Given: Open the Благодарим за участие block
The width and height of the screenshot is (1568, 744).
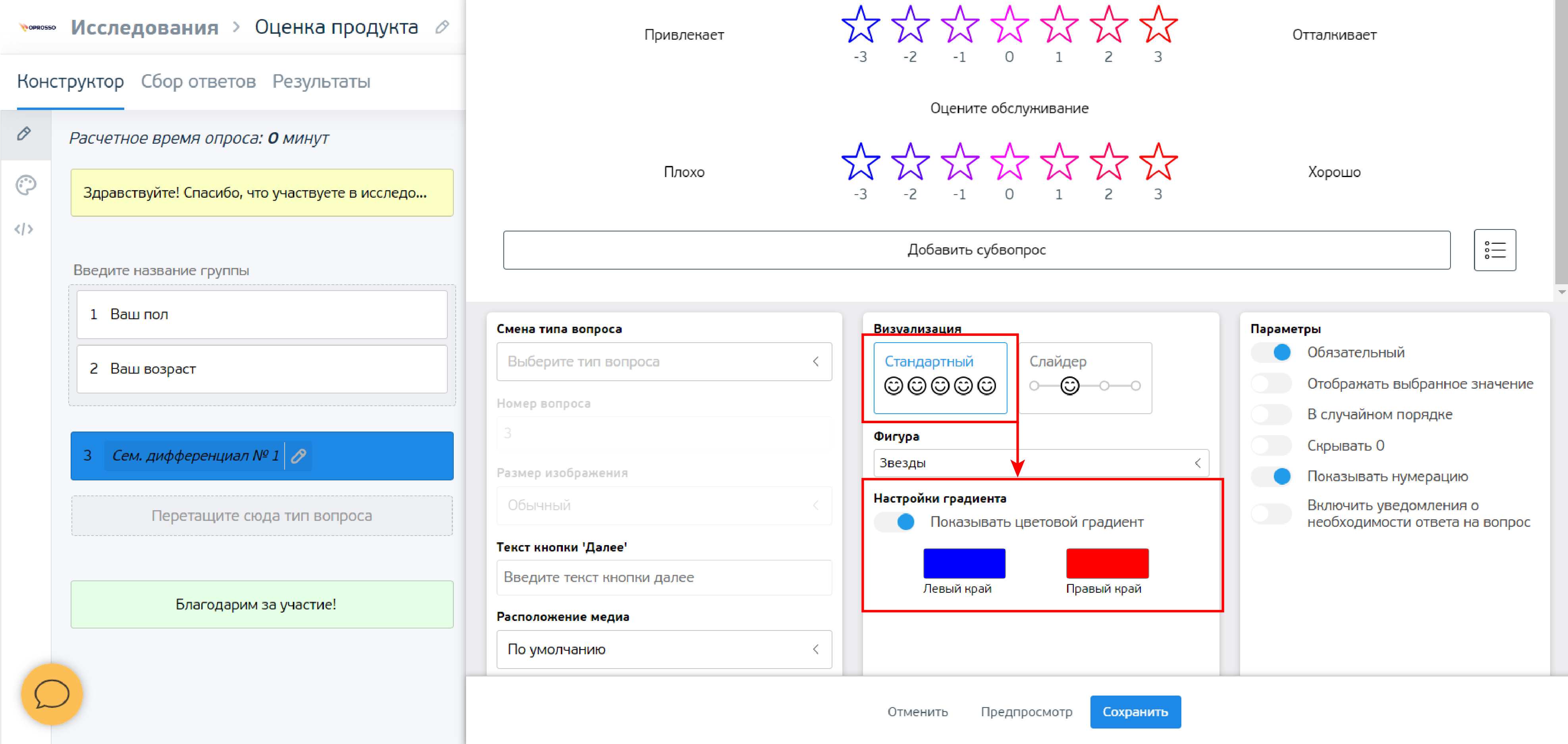Looking at the screenshot, I should [262, 605].
